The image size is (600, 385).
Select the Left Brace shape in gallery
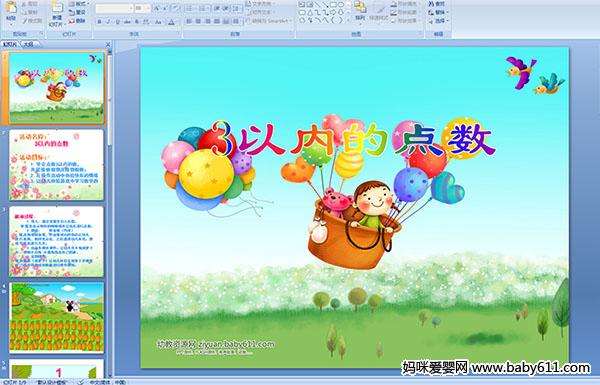[x=333, y=20]
